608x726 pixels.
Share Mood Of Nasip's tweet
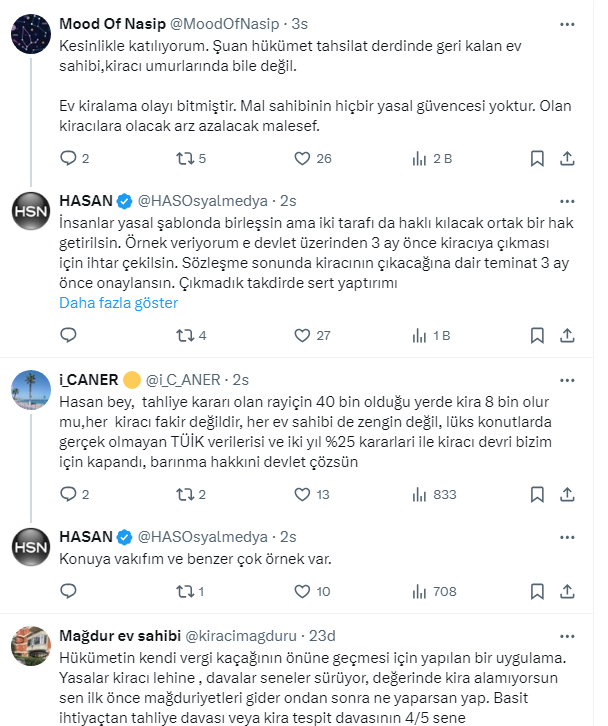click(566, 158)
